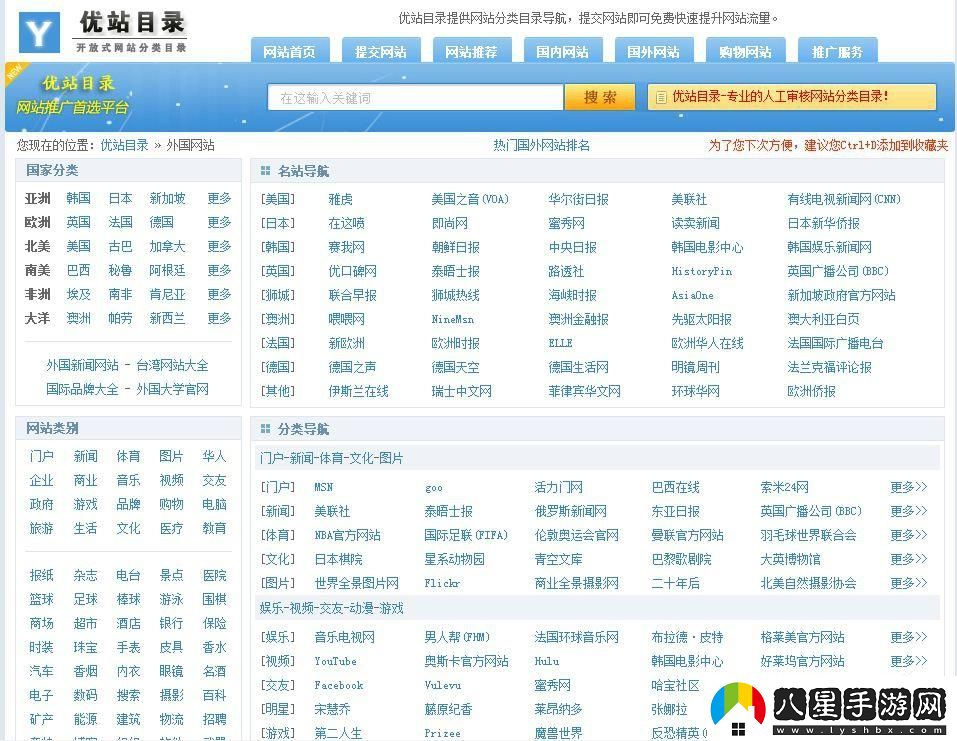The width and height of the screenshot is (957, 741).
Task: Show 更多>> for the 体育 row
Action: pyautogui.click(x=908, y=535)
